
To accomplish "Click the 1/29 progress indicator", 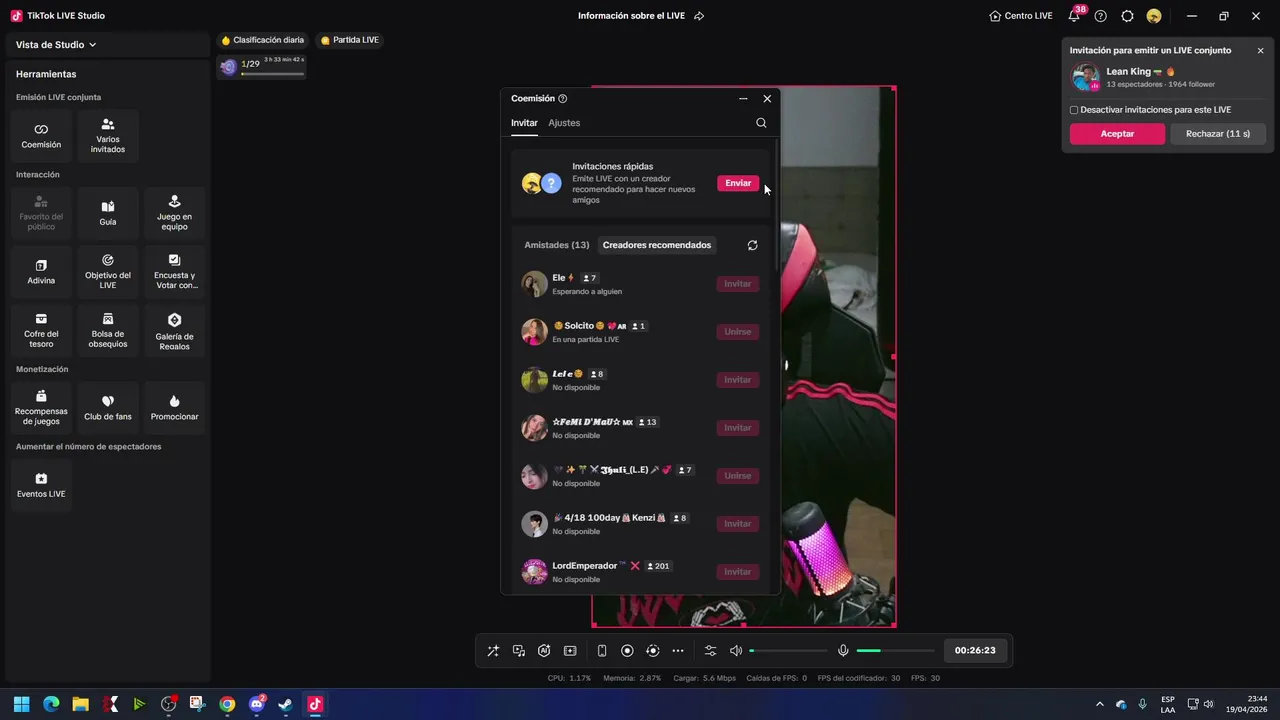I will pyautogui.click(x=262, y=66).
